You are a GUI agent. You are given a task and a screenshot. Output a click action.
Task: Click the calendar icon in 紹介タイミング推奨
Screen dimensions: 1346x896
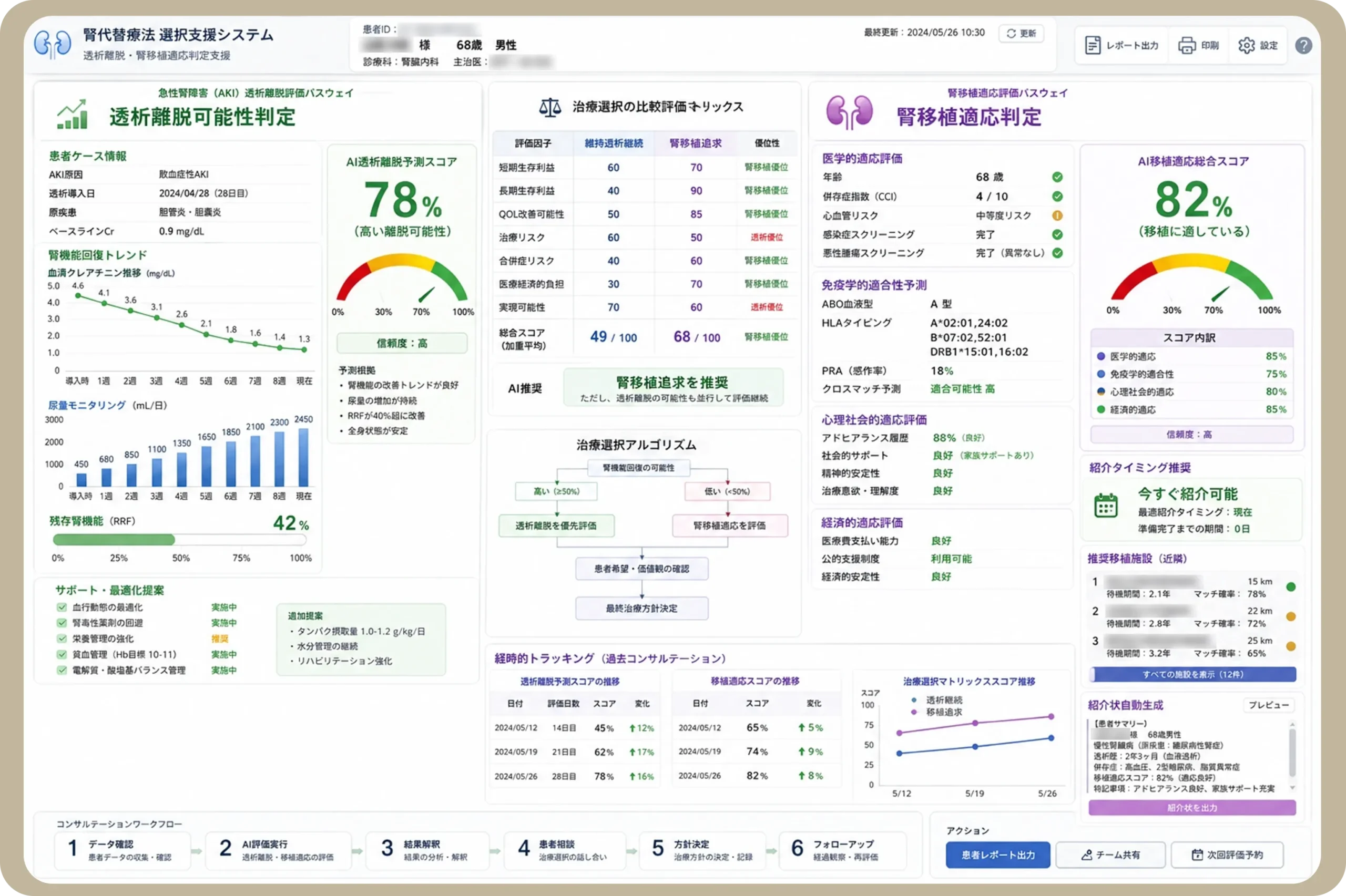click(x=1105, y=505)
